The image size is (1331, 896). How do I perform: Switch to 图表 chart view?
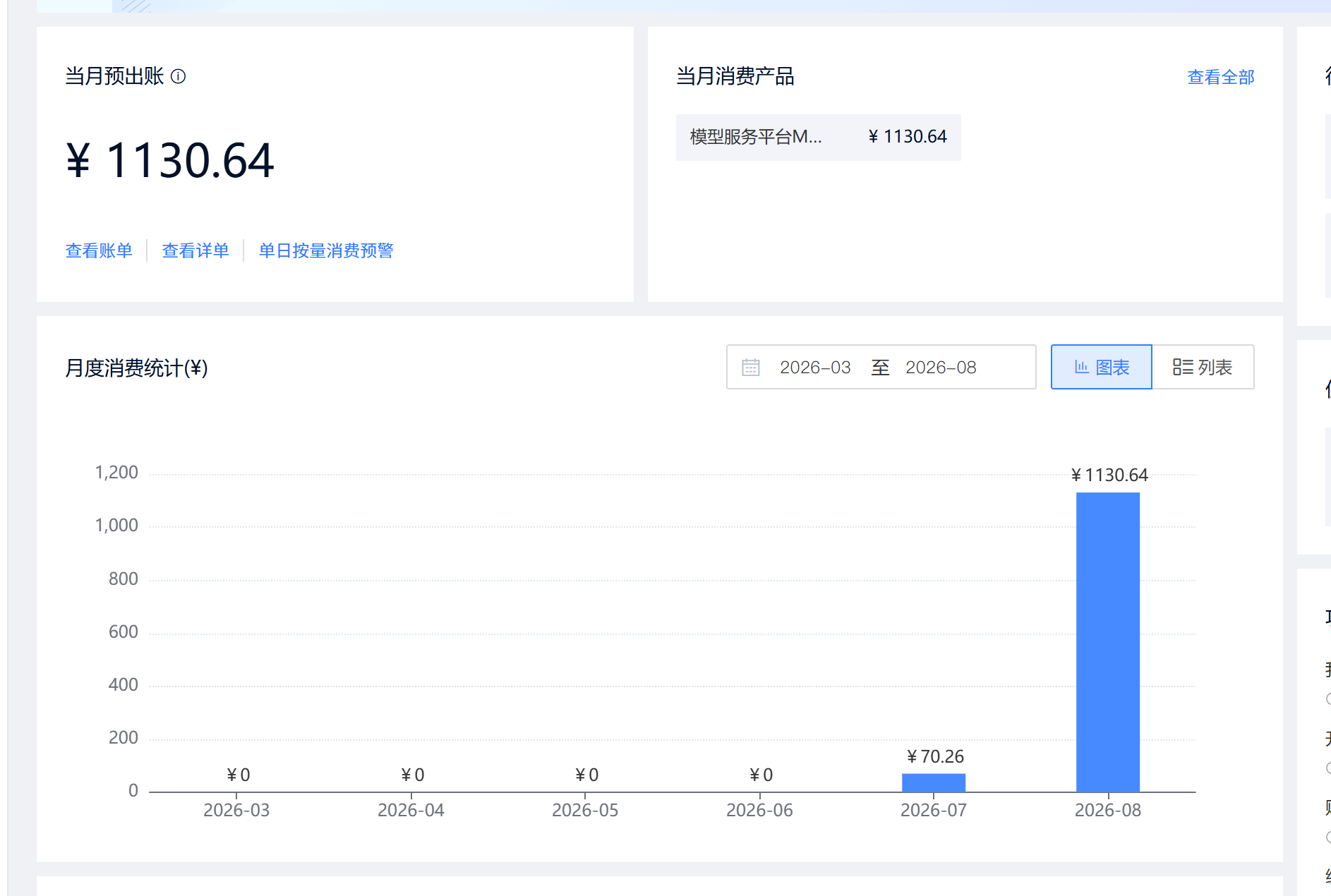tap(1102, 367)
